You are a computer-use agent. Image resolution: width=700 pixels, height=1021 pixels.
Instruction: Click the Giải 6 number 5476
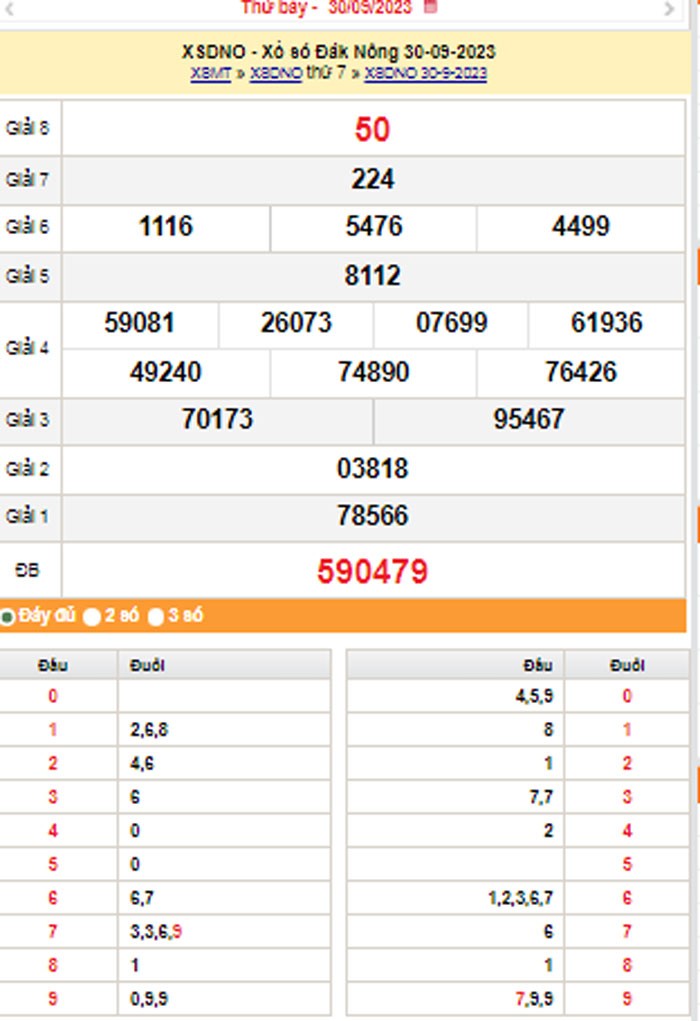point(373,226)
